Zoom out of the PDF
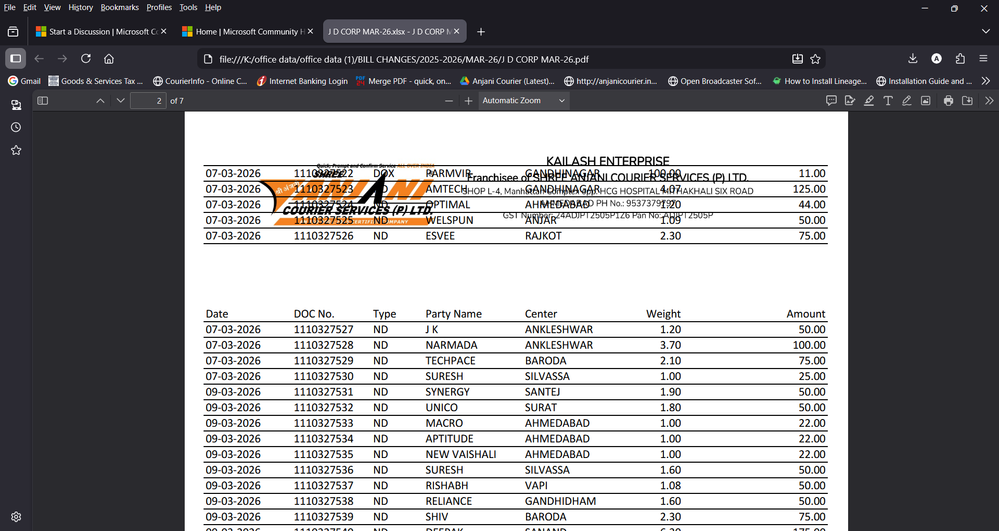The image size is (999, 531). (449, 101)
